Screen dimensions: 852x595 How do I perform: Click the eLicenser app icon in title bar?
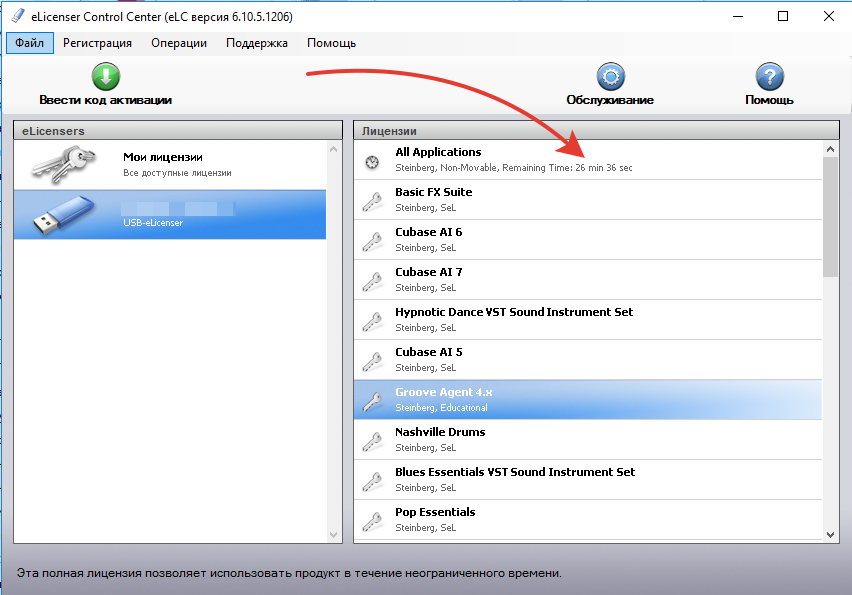pyautogui.click(x=18, y=16)
